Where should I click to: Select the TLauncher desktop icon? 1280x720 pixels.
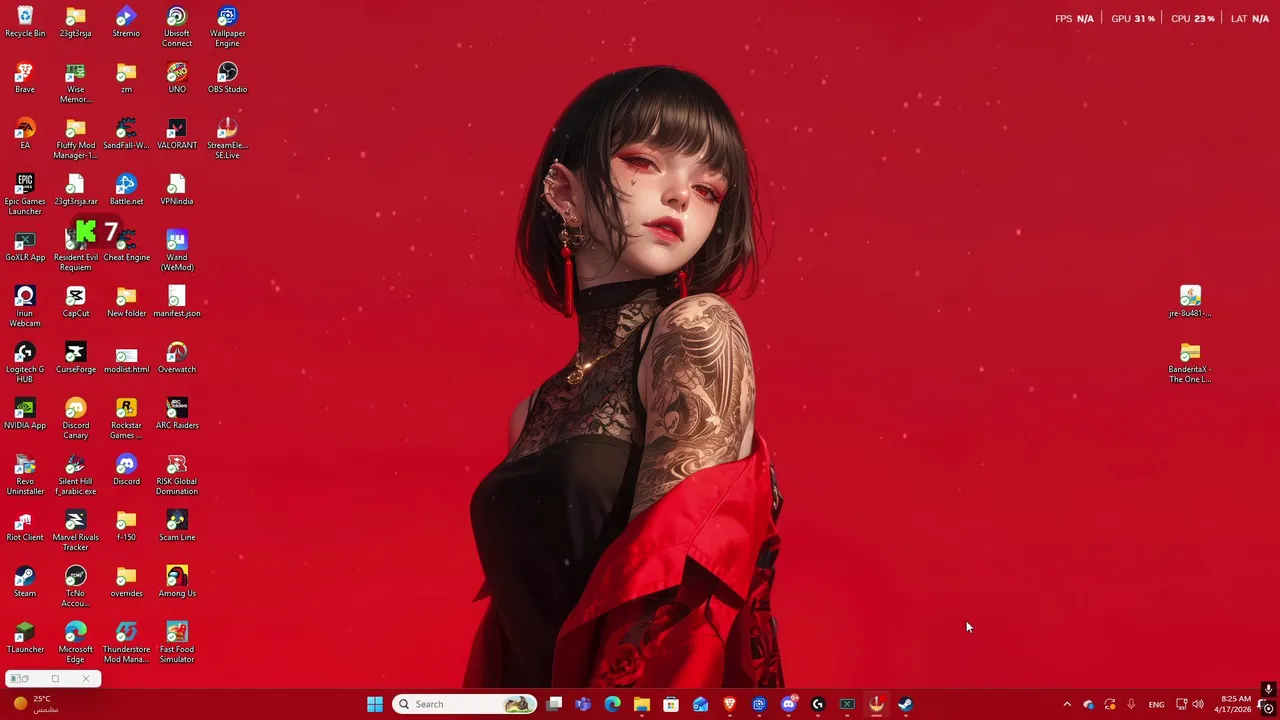tap(25, 638)
